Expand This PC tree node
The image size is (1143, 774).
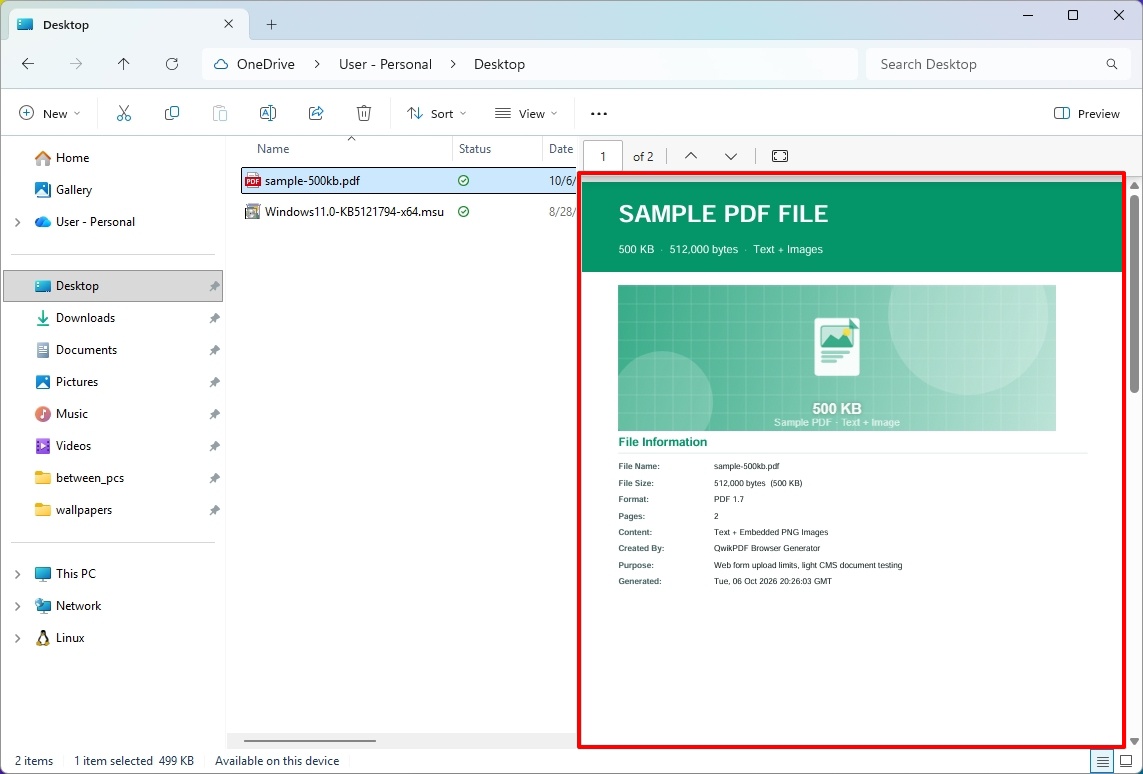(x=17, y=574)
